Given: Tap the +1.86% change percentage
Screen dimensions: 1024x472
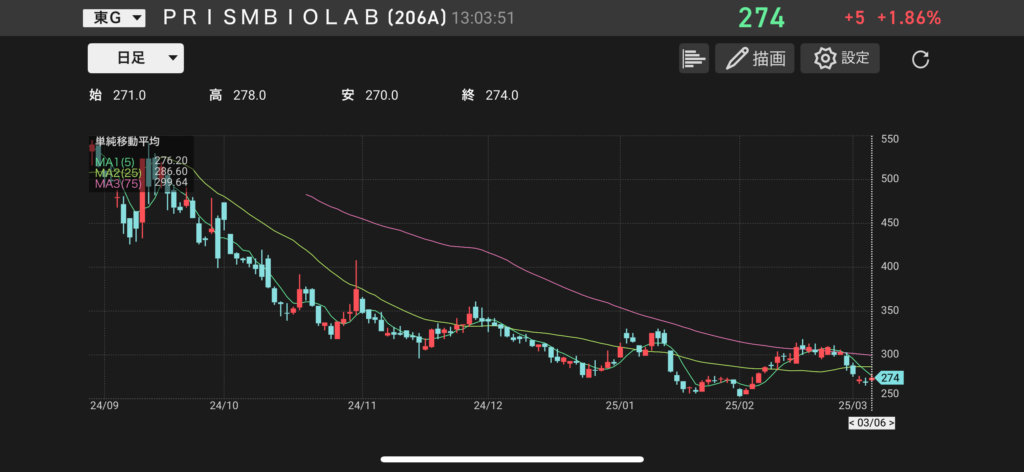Looking at the screenshot, I should pyautogui.click(x=909, y=18).
